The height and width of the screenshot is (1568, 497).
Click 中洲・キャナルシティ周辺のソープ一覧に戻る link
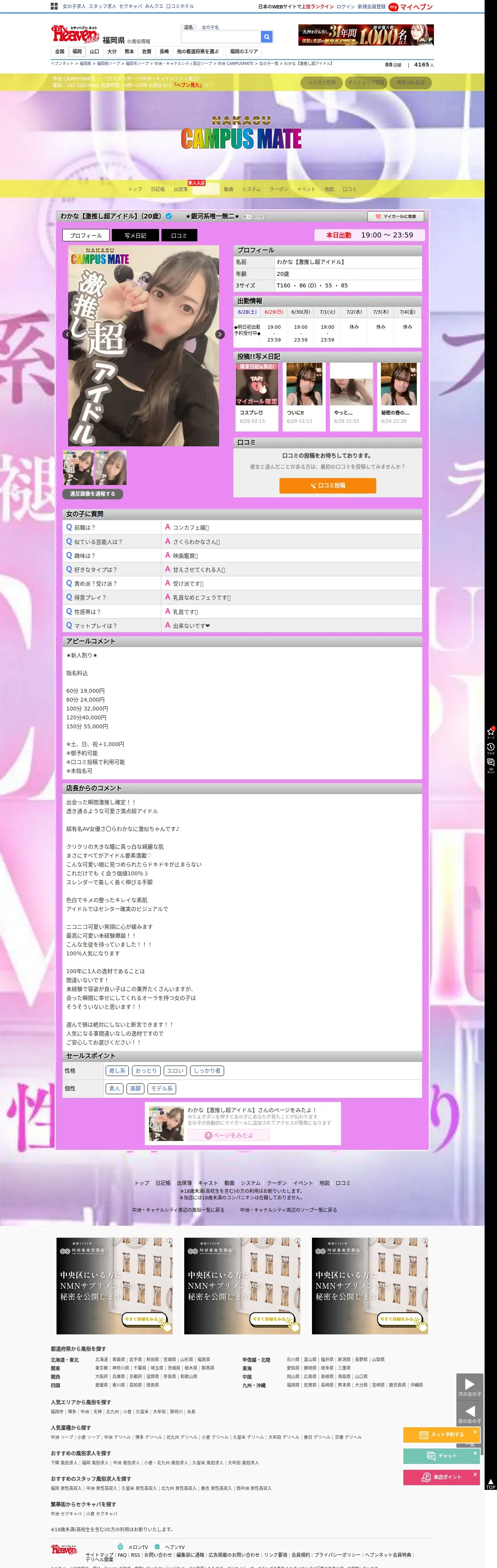pos(288,1209)
